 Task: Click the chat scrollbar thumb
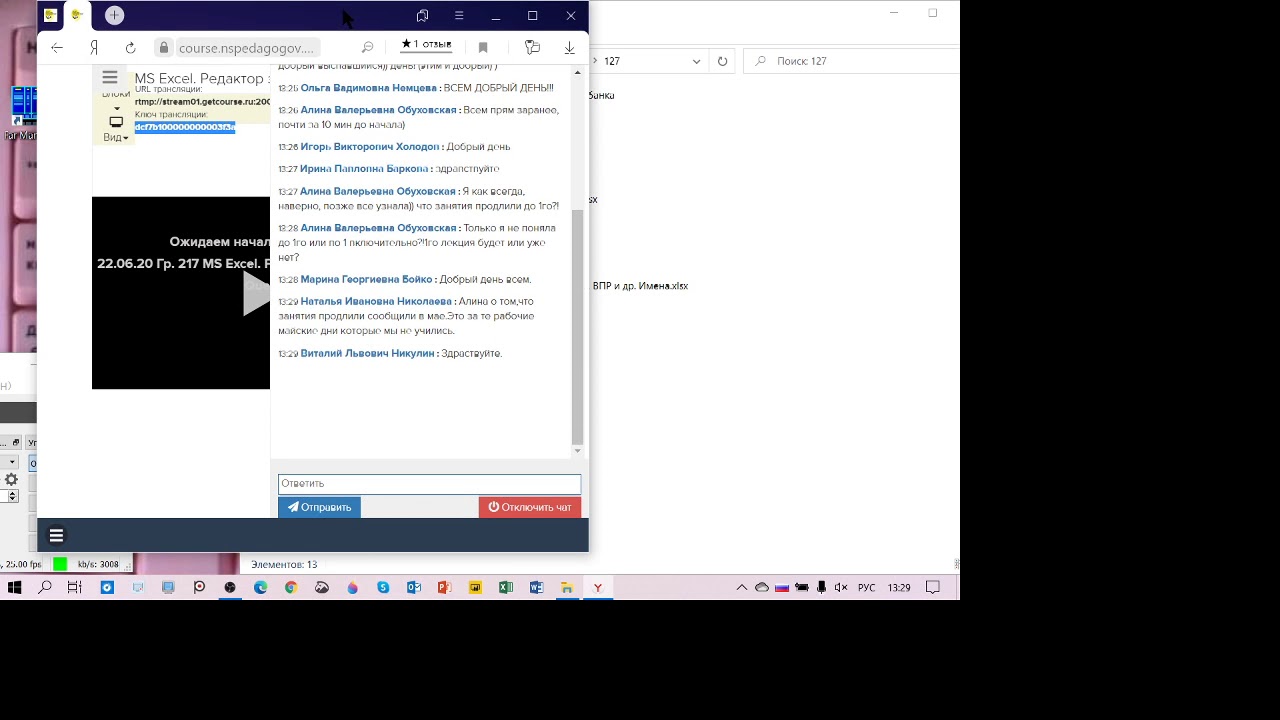pyautogui.click(x=577, y=327)
